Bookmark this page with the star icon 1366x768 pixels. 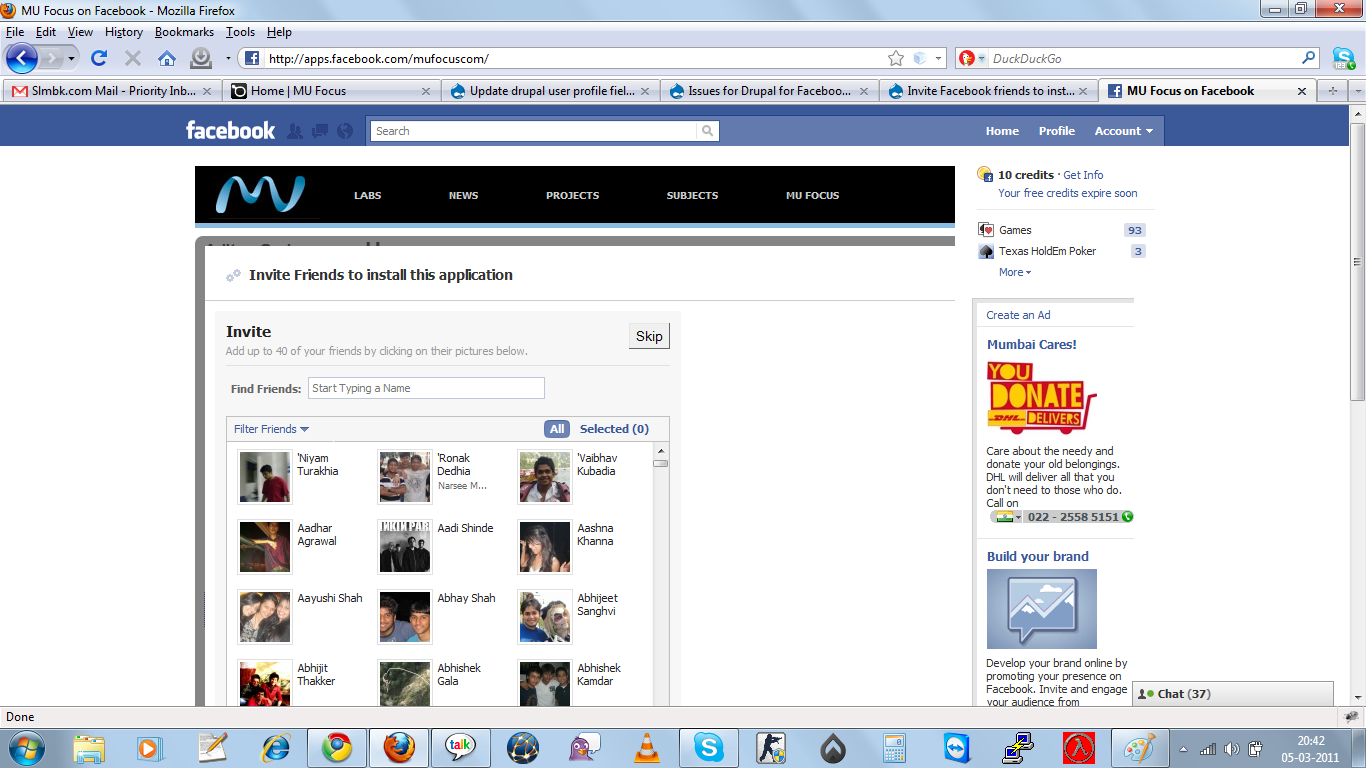click(x=896, y=58)
